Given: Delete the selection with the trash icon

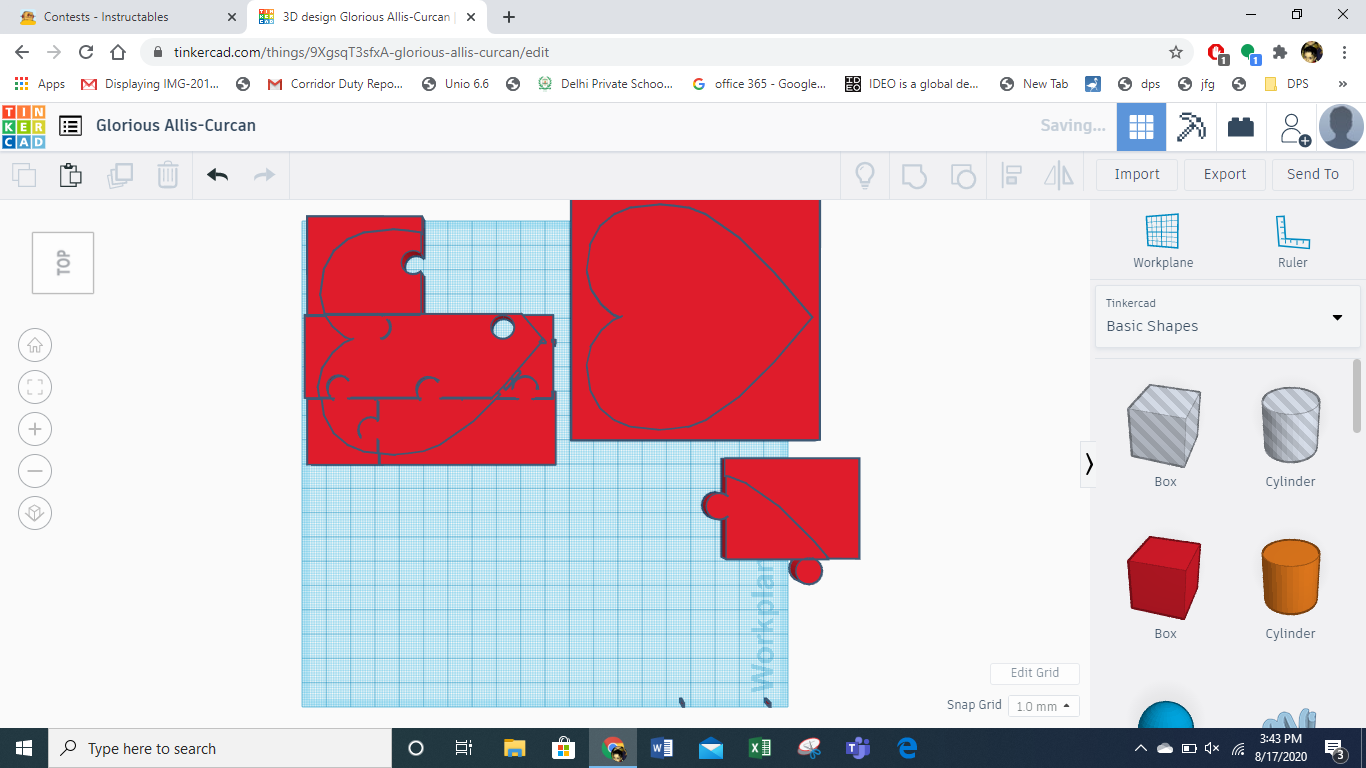Looking at the screenshot, I should tap(167, 174).
